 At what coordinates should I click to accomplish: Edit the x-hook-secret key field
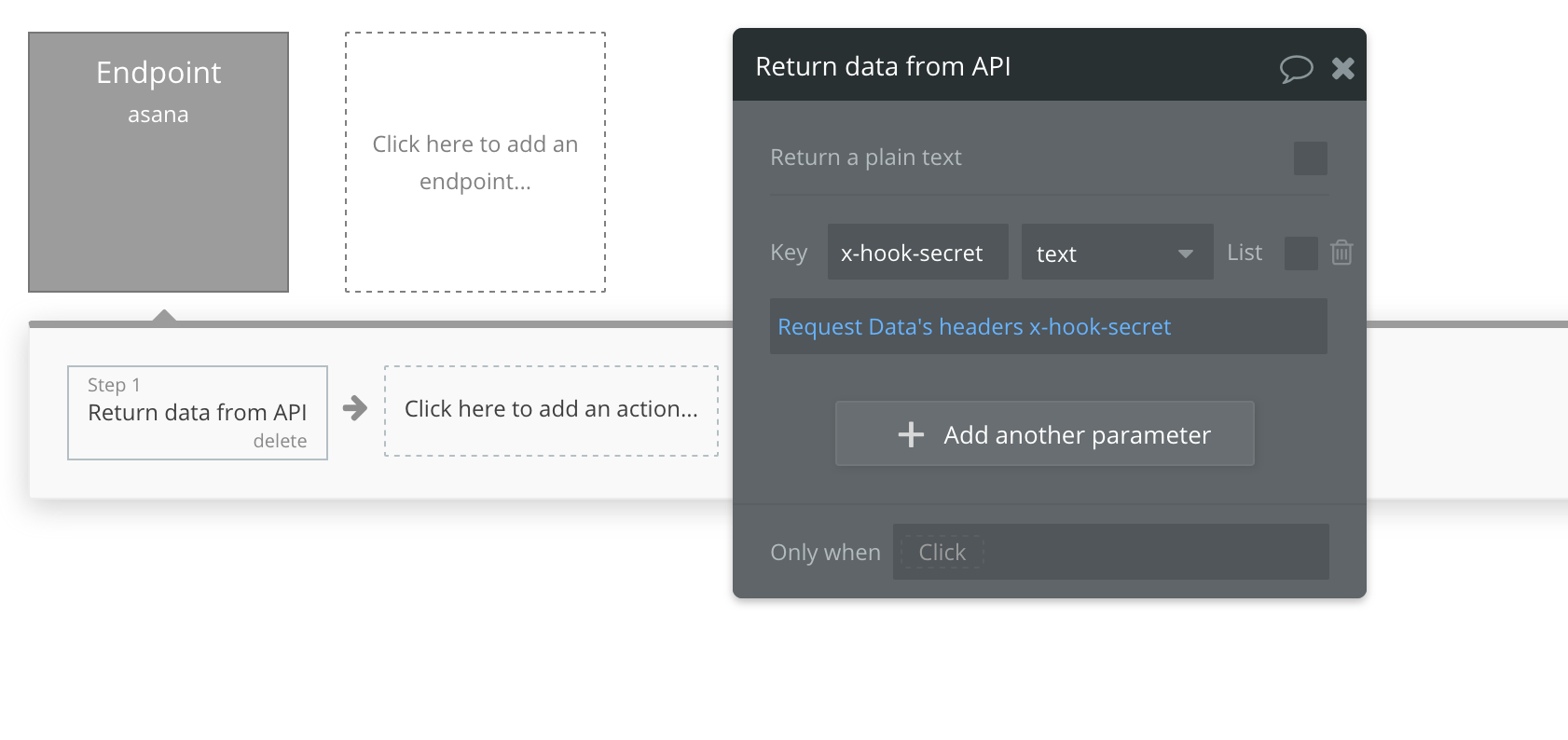pyautogui.click(x=917, y=253)
